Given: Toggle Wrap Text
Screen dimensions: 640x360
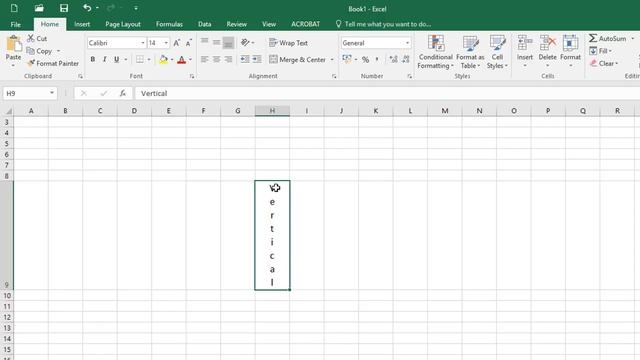Looking at the screenshot, I should [288, 42].
